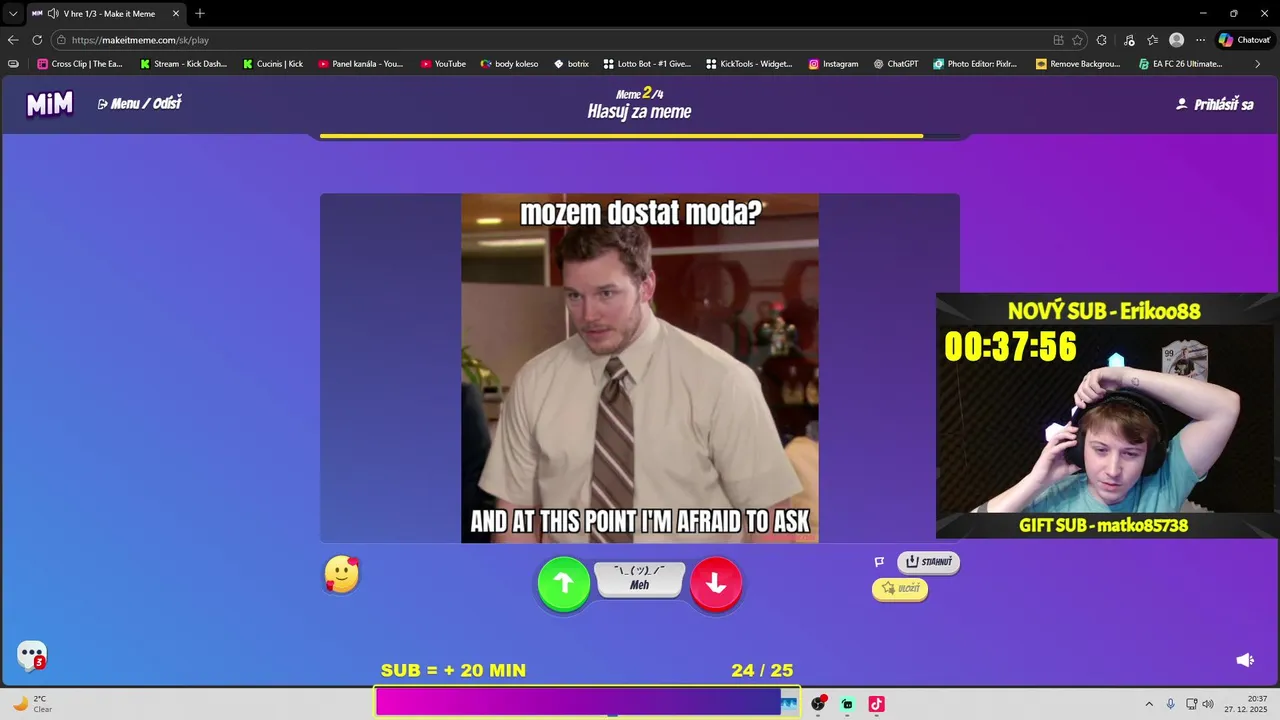
Task: Open weather widget on taskbar
Action: click(33, 704)
